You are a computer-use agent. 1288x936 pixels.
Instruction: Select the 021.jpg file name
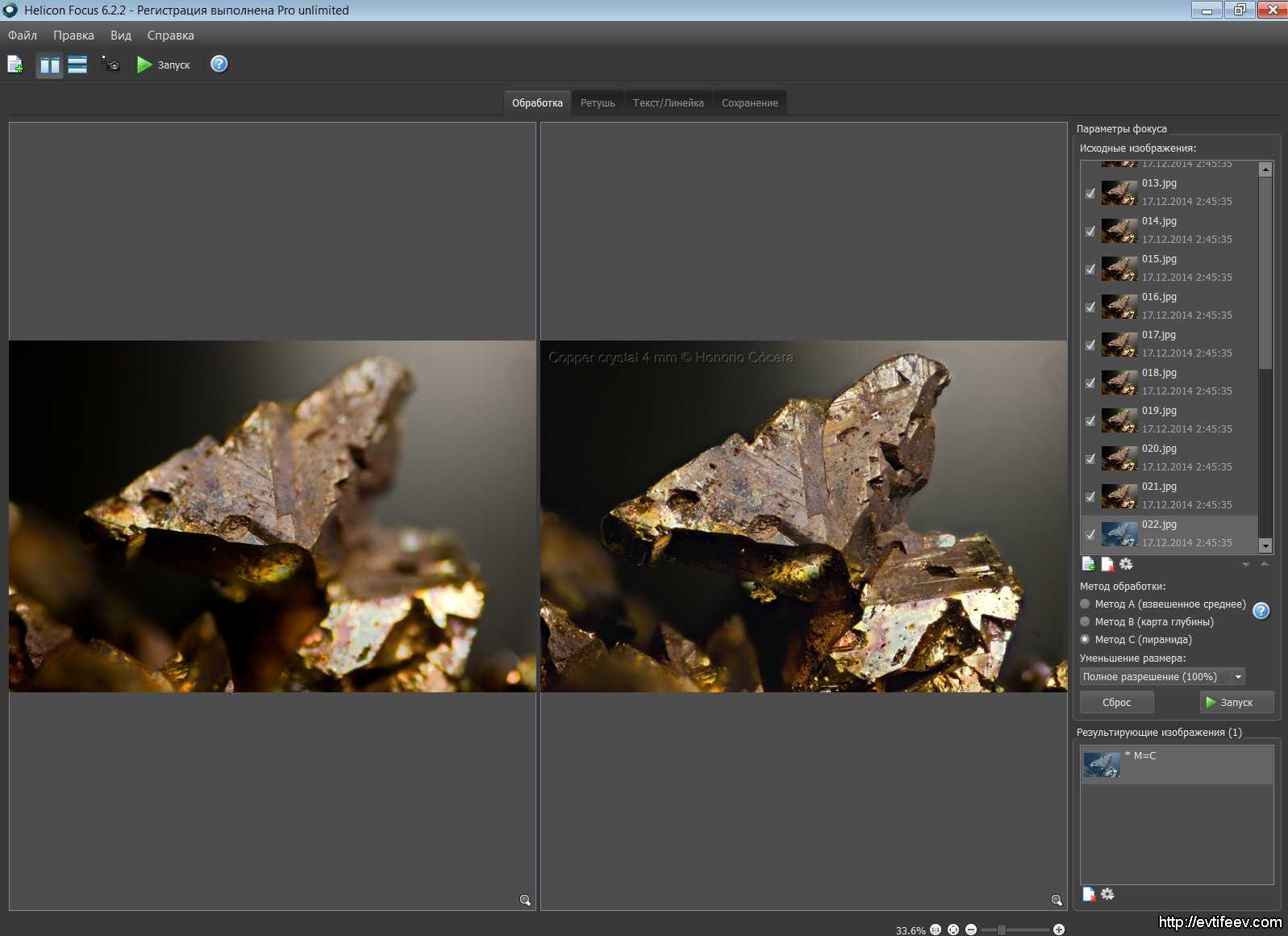(x=1159, y=487)
